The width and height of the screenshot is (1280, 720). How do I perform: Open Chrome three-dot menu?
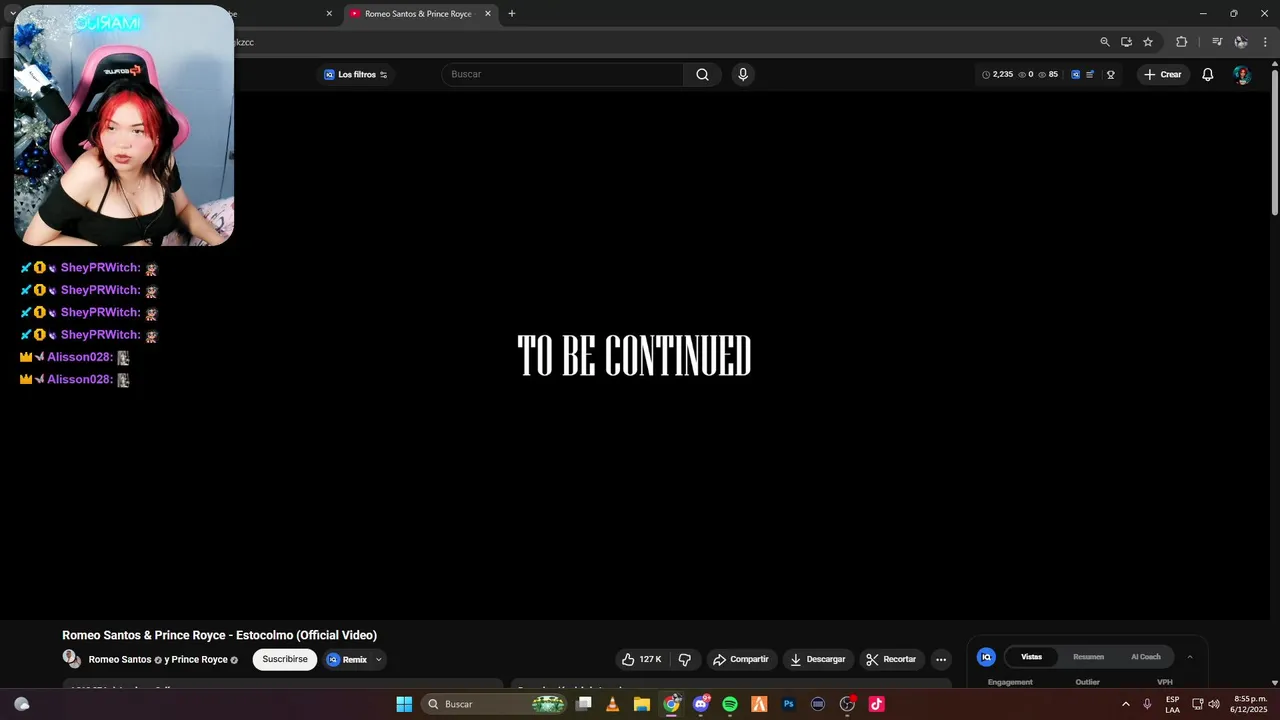[x=1265, y=42]
